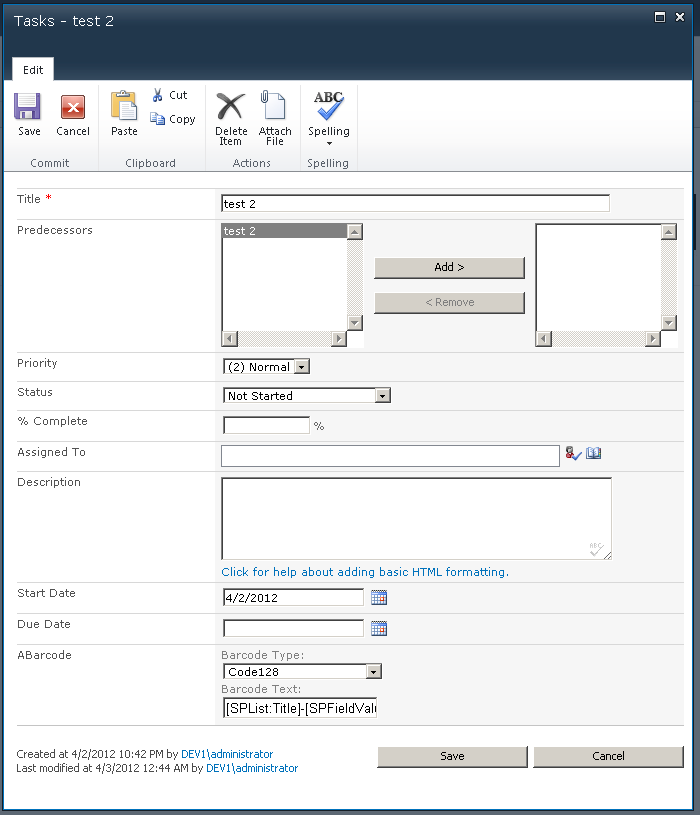Click the Cut scissors icon

(x=157, y=95)
